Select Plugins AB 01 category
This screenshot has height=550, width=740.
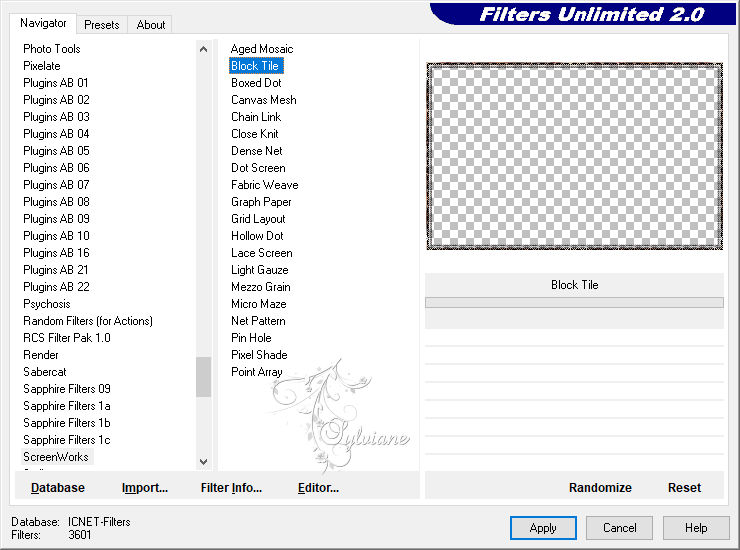pyautogui.click(x=56, y=83)
